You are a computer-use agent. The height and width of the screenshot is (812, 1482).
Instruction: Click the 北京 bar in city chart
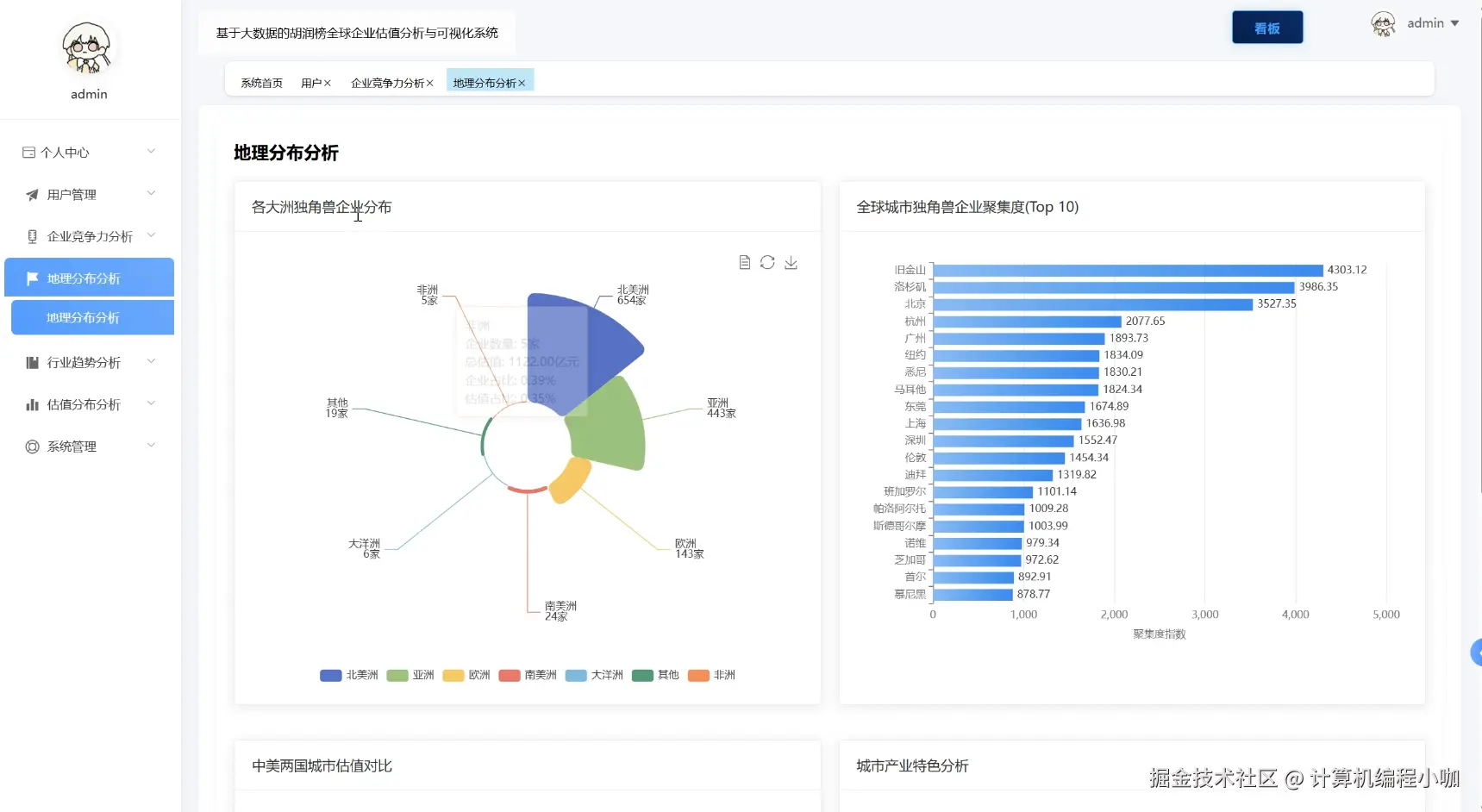tap(1093, 304)
